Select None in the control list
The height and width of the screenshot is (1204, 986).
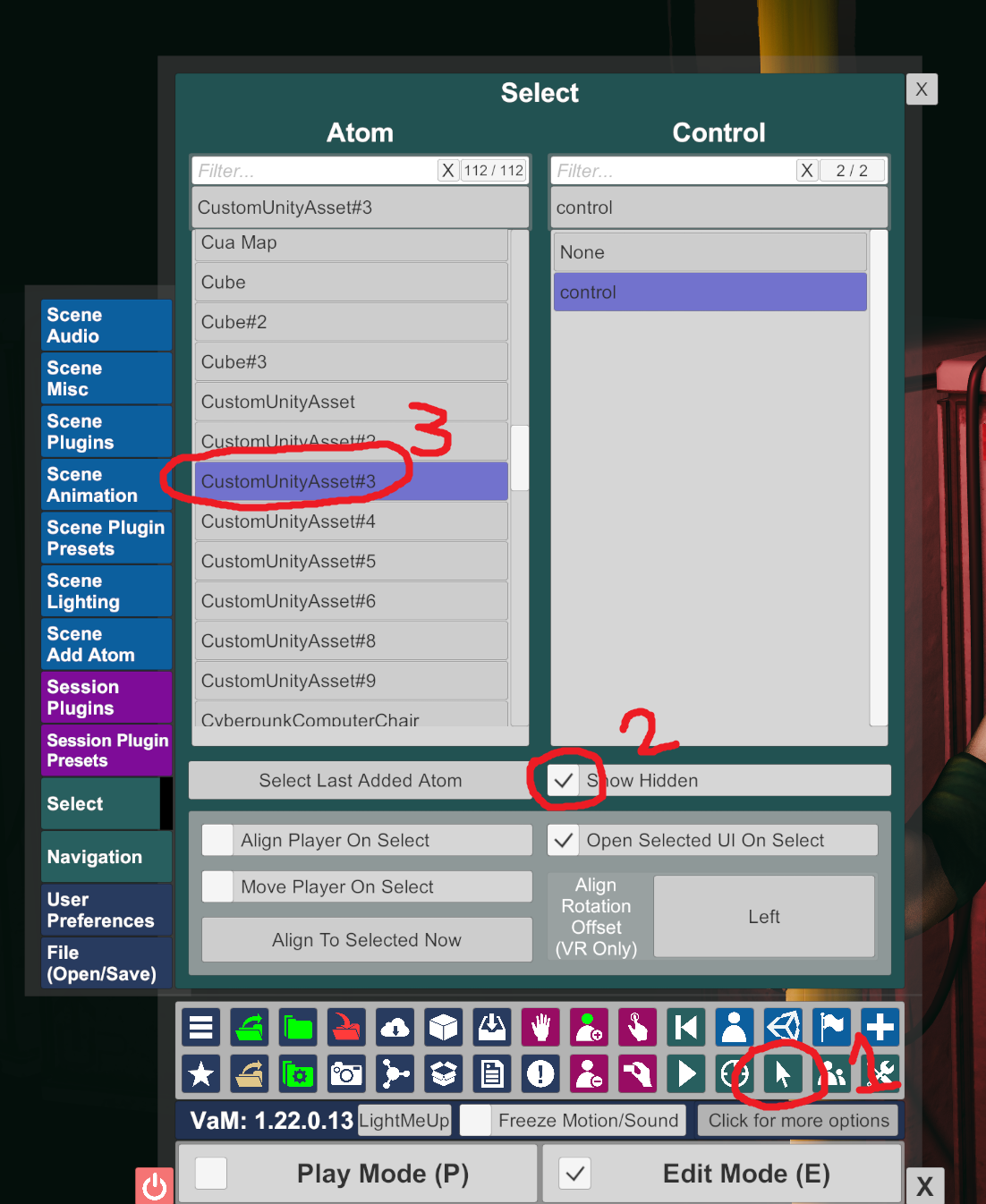(x=710, y=252)
